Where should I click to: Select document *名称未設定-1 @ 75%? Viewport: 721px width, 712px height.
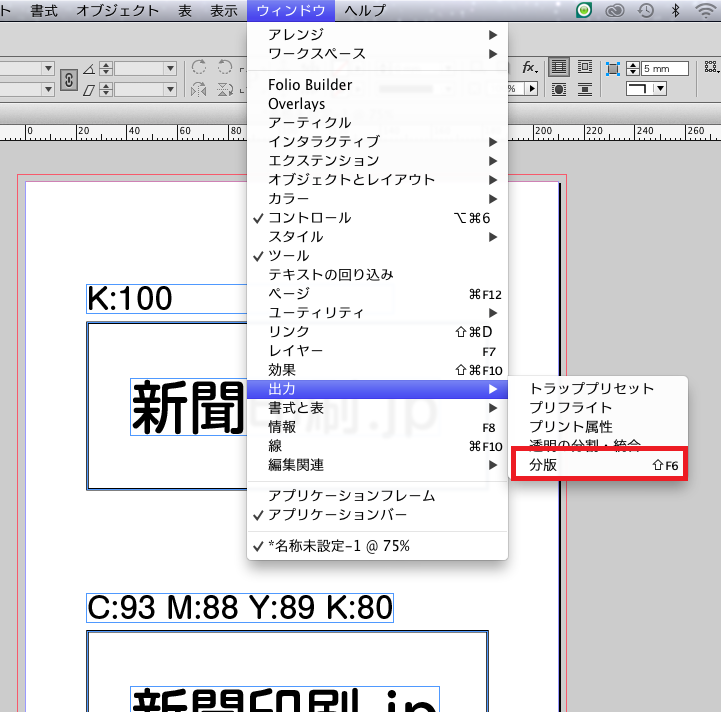tap(377, 546)
